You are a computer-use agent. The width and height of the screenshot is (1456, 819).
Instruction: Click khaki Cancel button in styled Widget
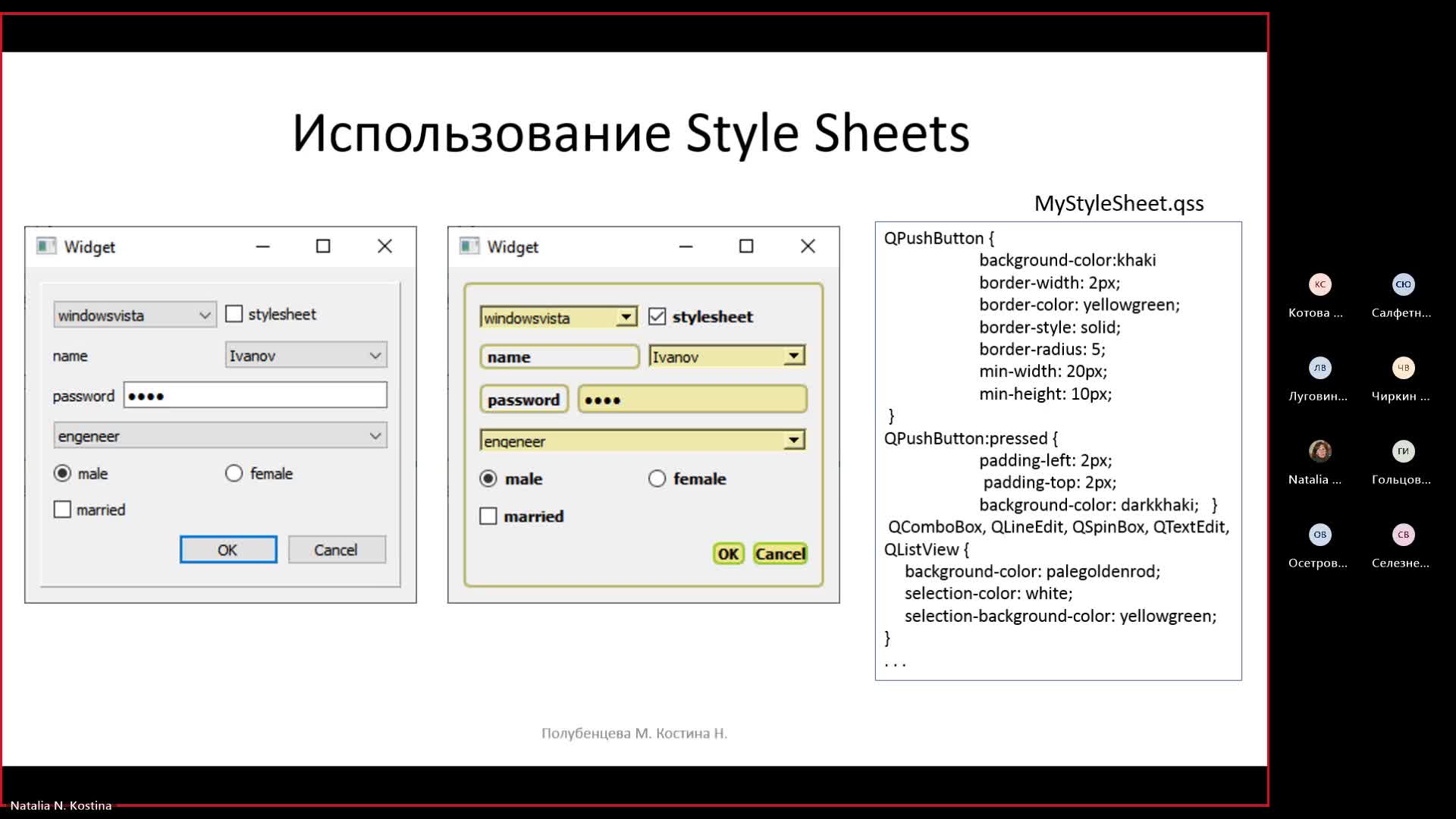click(780, 554)
